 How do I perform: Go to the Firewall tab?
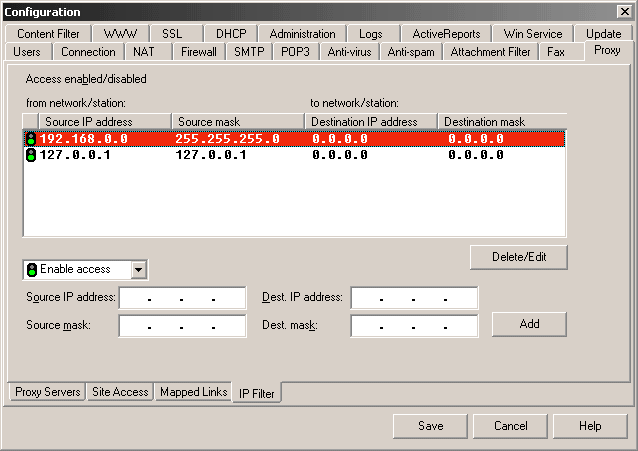coord(199,52)
